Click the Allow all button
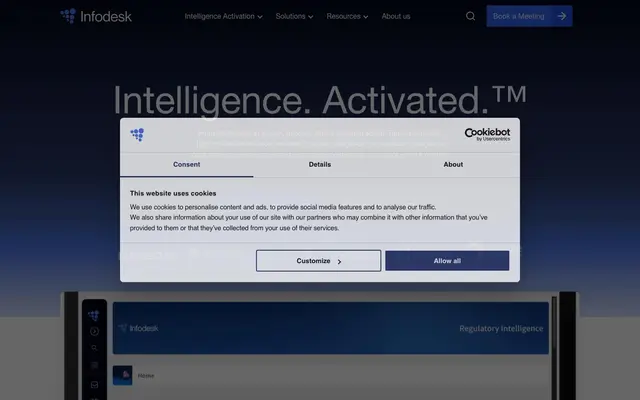This screenshot has width=640, height=400. pos(447,261)
